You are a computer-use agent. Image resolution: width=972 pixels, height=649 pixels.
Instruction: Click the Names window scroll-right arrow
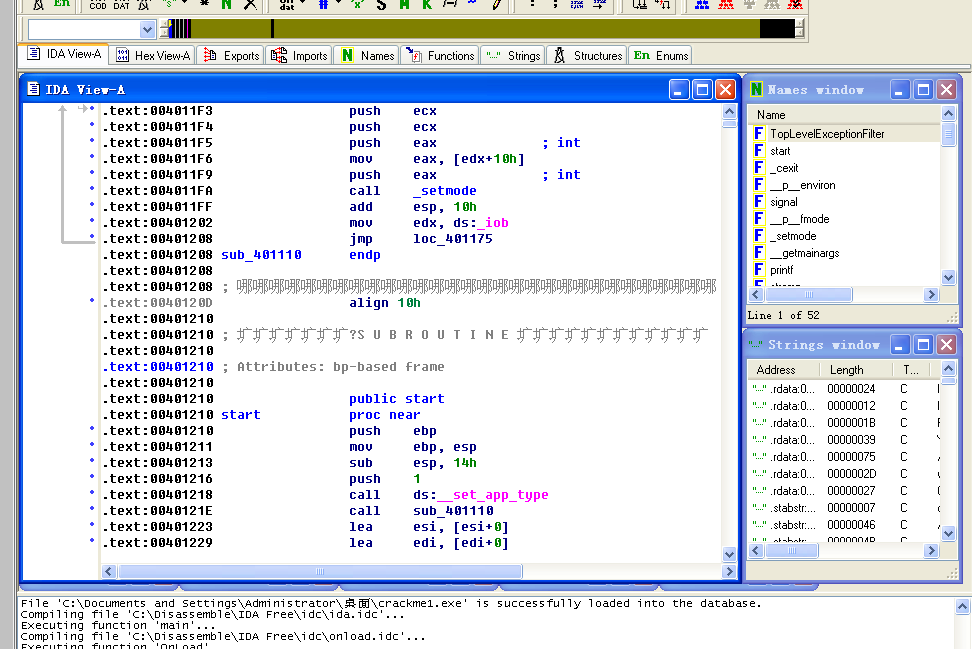(x=931, y=295)
